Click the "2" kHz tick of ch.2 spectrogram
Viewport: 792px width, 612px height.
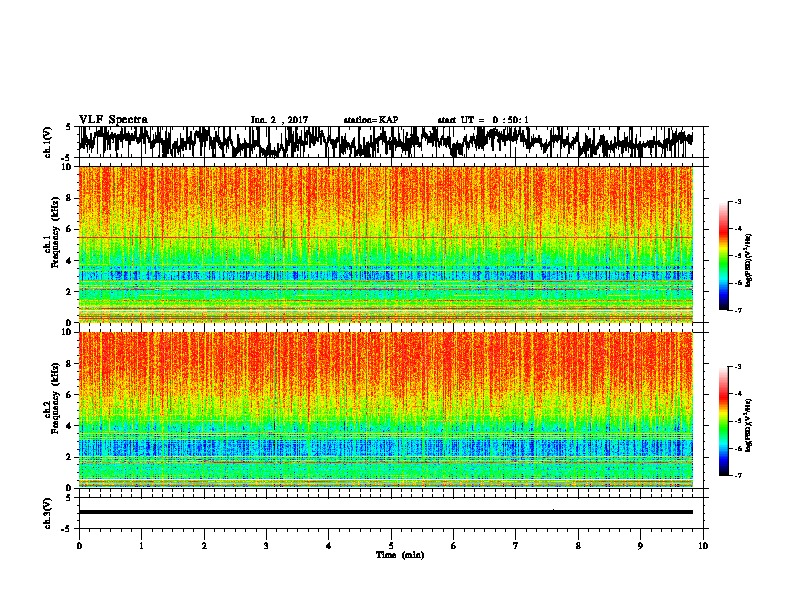(70, 457)
